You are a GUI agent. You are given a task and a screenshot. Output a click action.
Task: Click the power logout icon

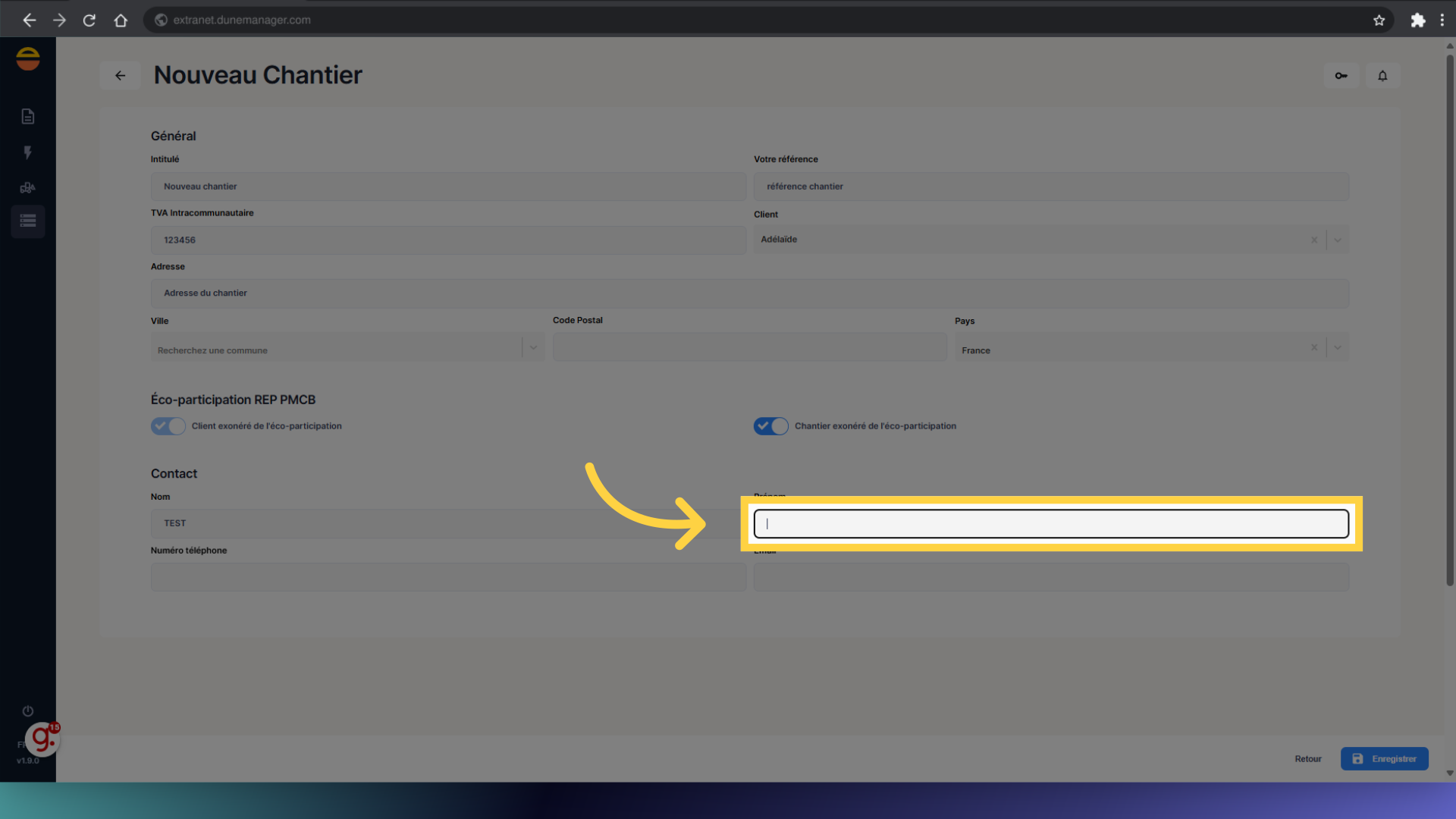click(28, 711)
